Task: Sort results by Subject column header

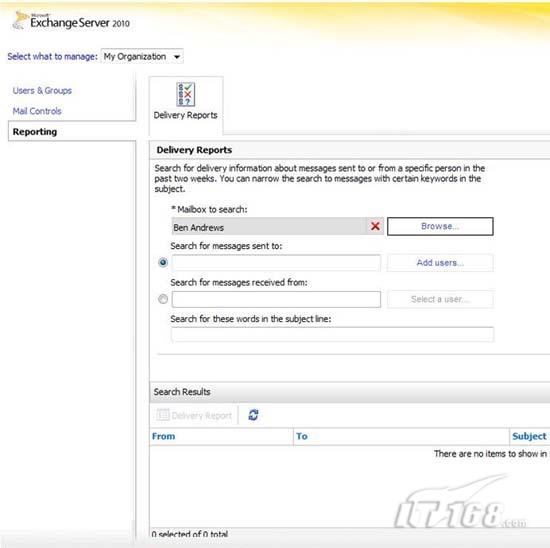Action: [529, 436]
